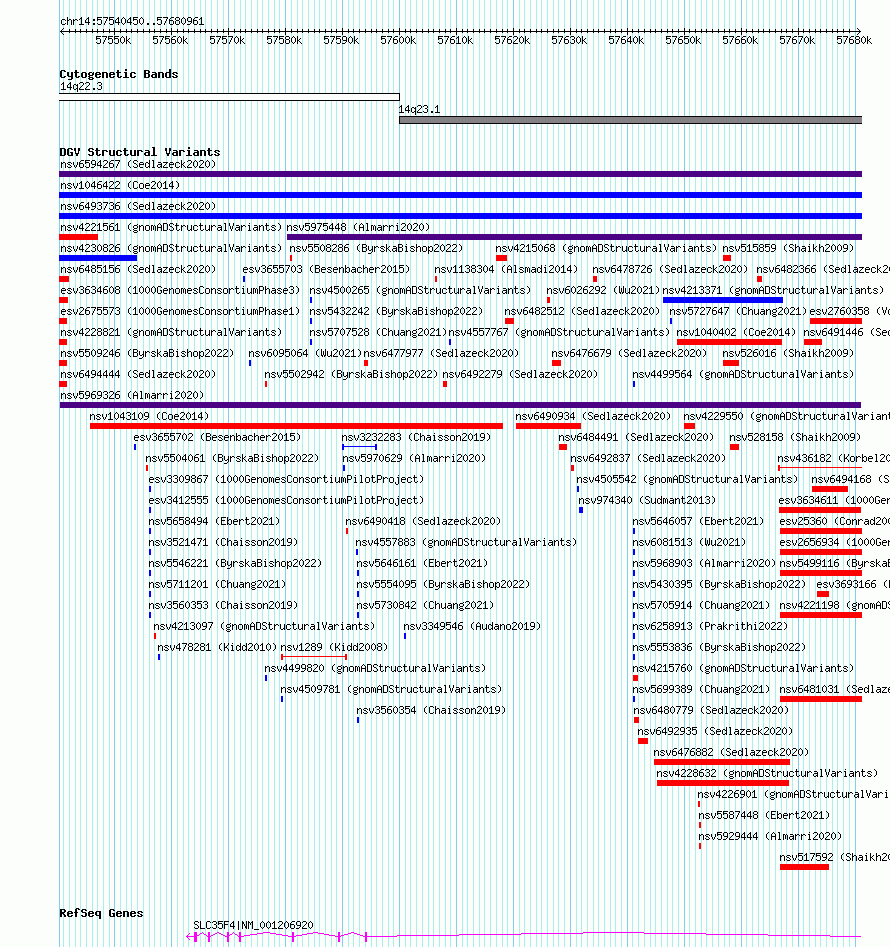Open esv2675573 1000GenomesConsortiumPhase1 label
Viewport: 890px width, 947px height.
[x=180, y=312]
